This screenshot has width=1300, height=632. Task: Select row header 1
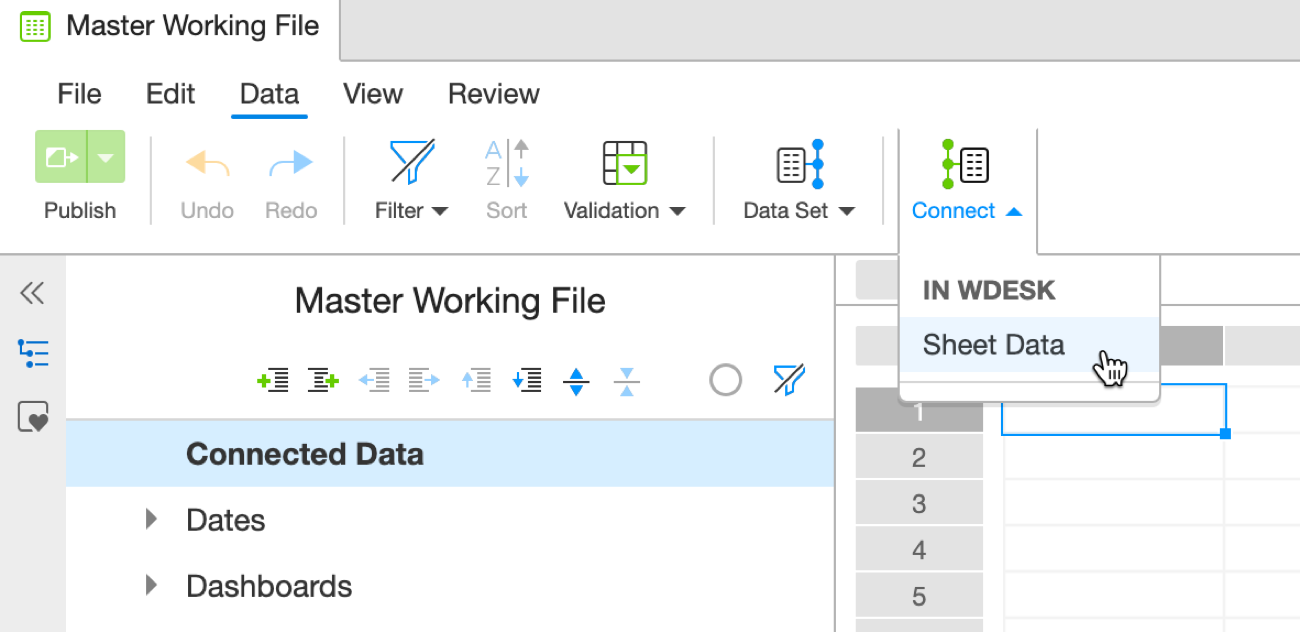[919, 411]
